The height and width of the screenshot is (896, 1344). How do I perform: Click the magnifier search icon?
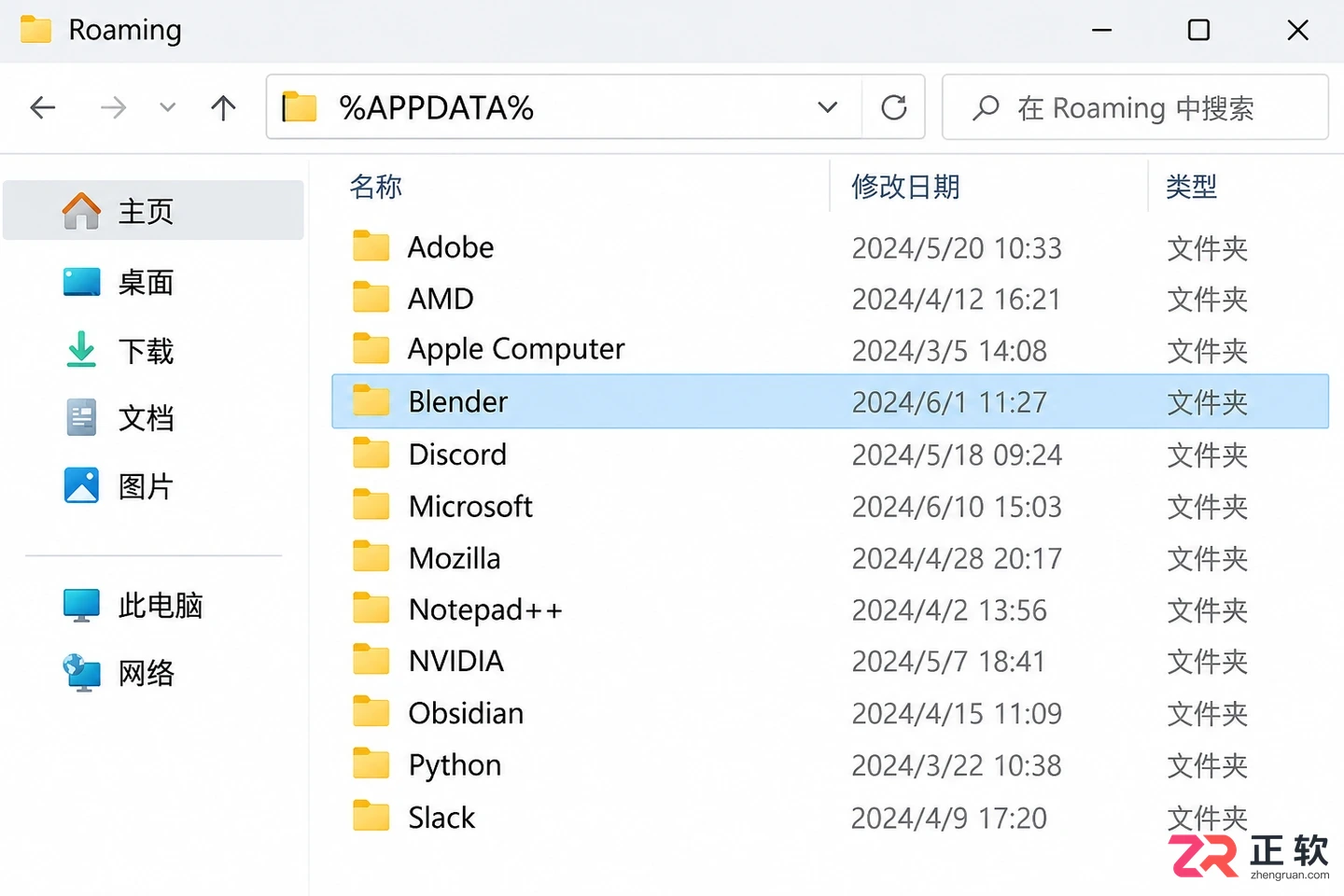[x=986, y=108]
